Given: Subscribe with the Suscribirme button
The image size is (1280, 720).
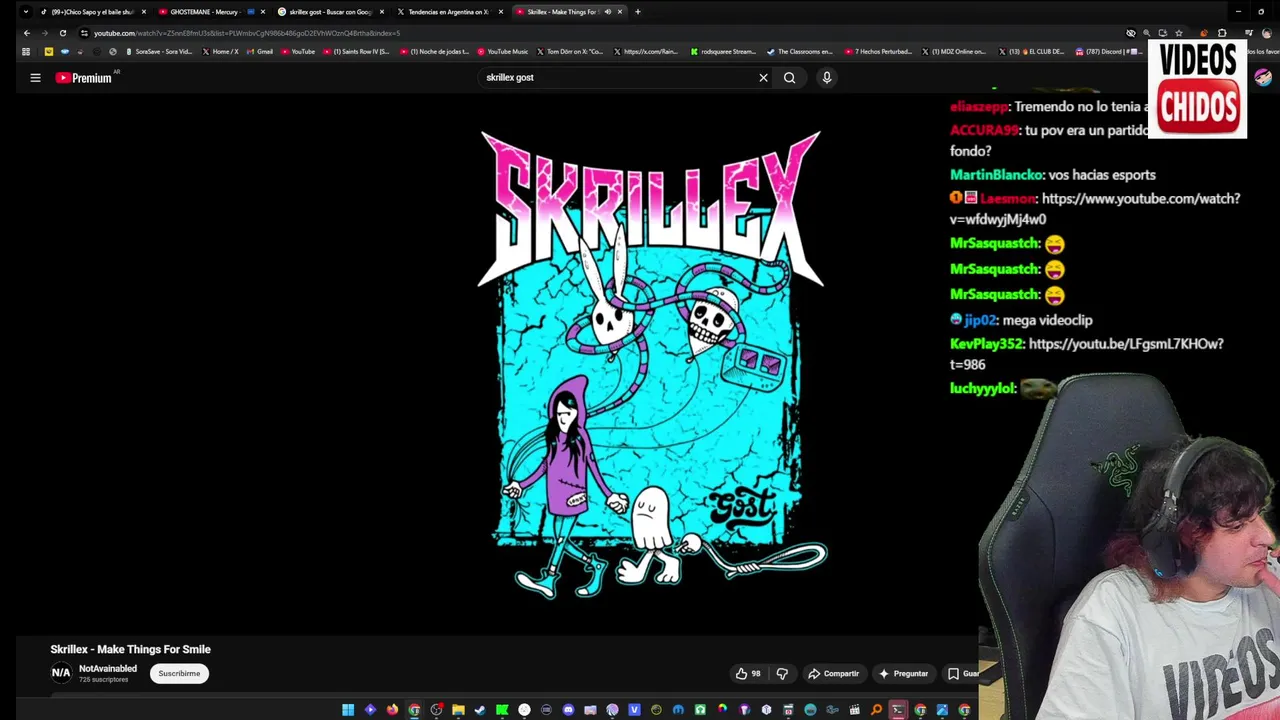Looking at the screenshot, I should [x=179, y=673].
